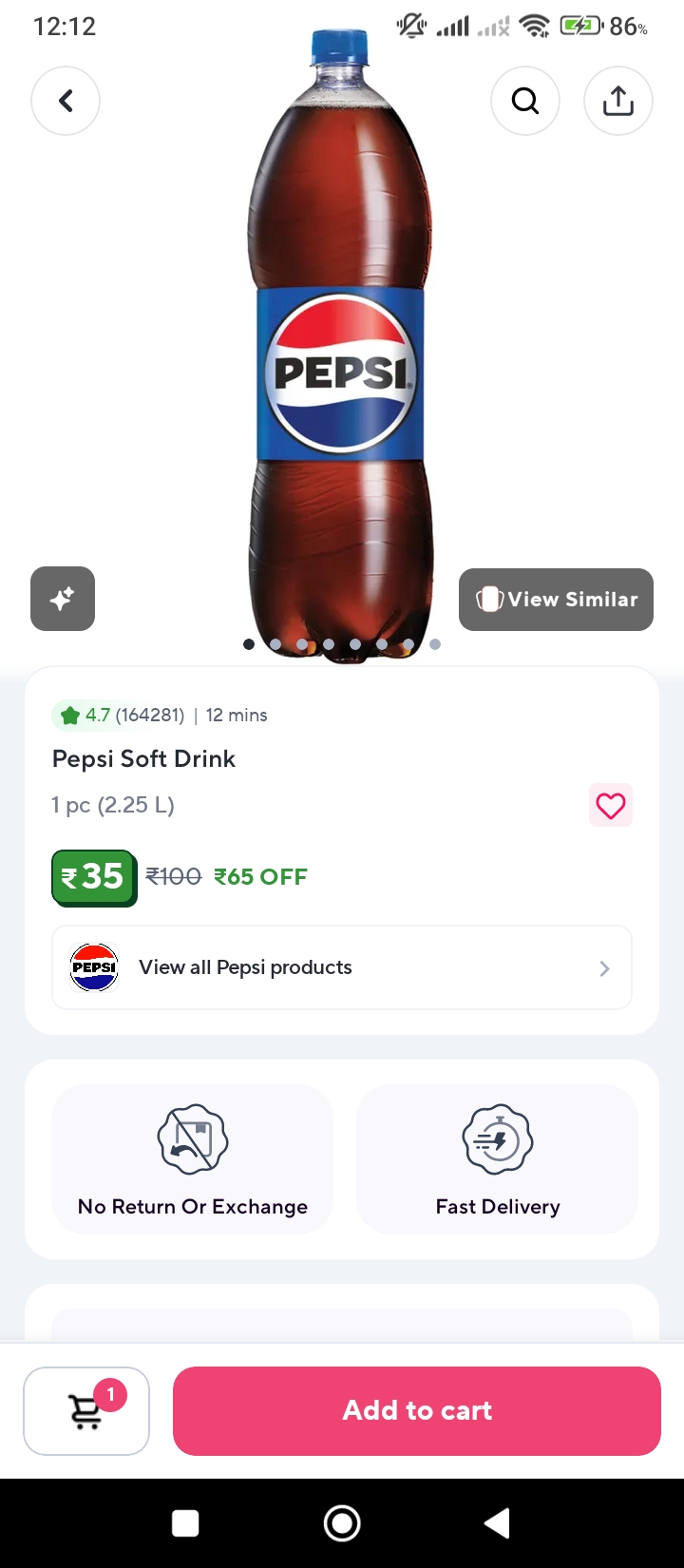
Task: Tap the share icon
Action: (618, 101)
